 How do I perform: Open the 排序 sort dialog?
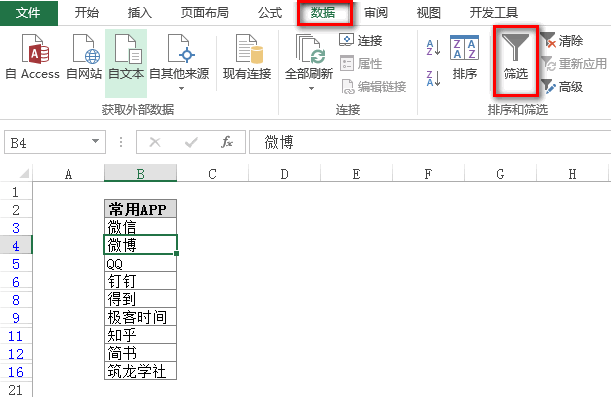(464, 57)
